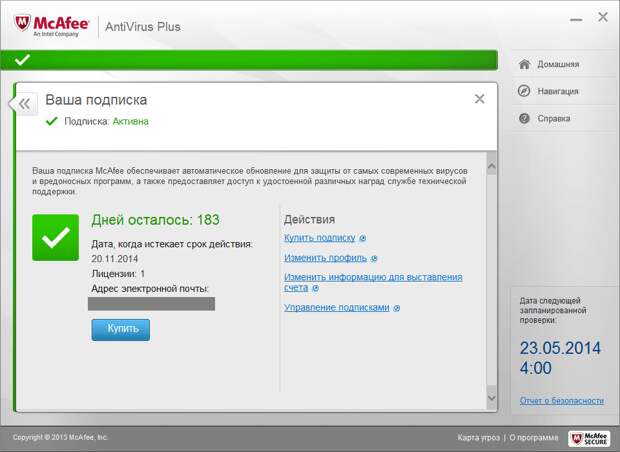Click the scheduled scan date 23.05.2014

[560, 348]
